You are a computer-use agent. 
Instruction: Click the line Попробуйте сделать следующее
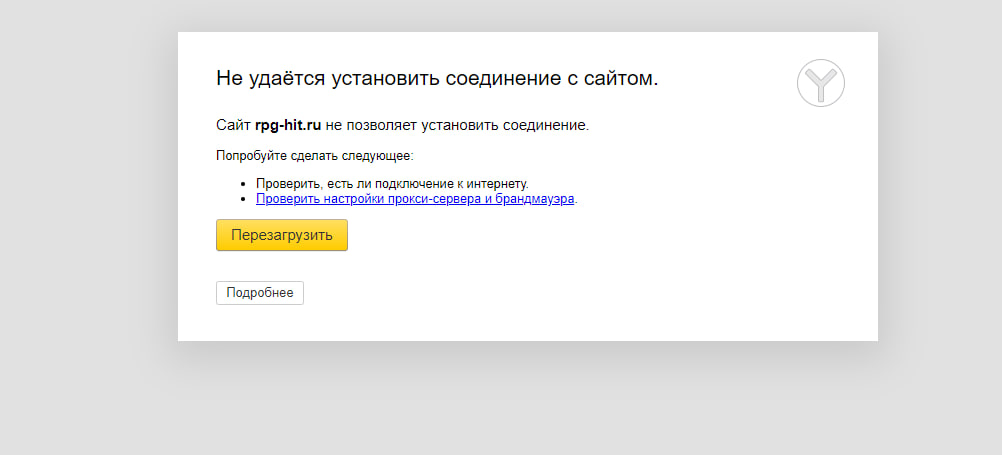(315, 155)
